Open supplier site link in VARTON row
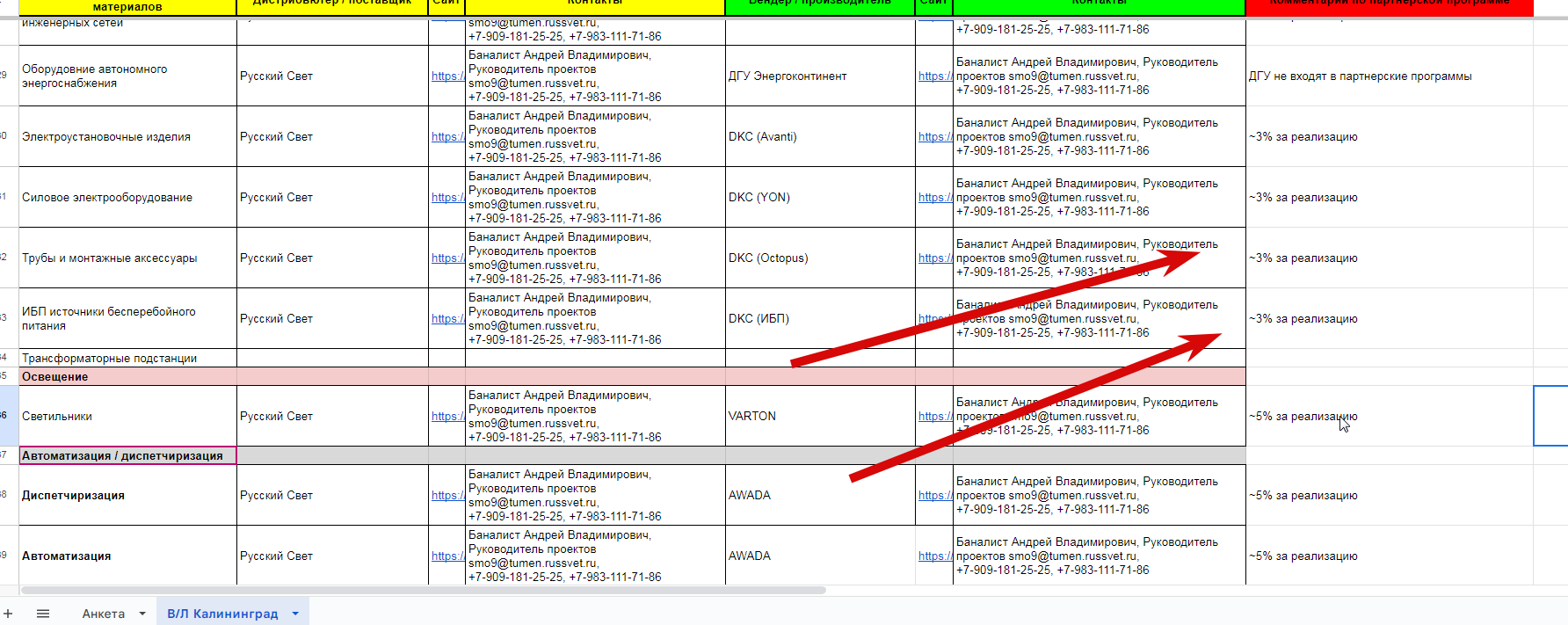Screen dimensions: 1568x625 tap(447, 417)
